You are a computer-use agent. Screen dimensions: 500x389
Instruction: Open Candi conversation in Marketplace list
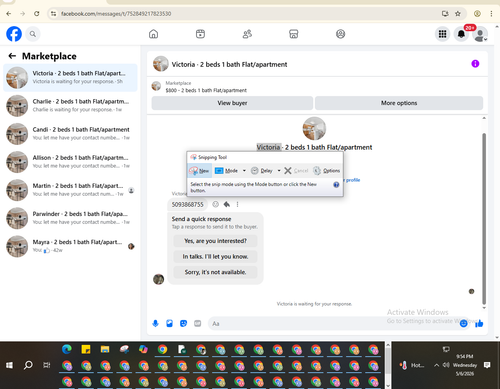point(70,134)
